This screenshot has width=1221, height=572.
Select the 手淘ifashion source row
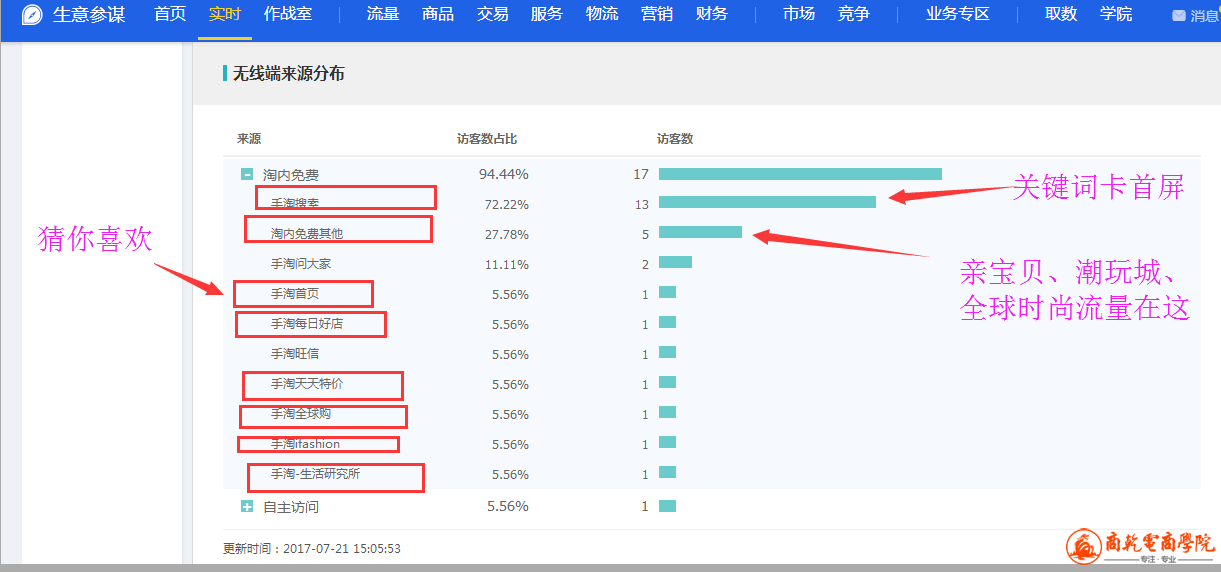tap(305, 444)
